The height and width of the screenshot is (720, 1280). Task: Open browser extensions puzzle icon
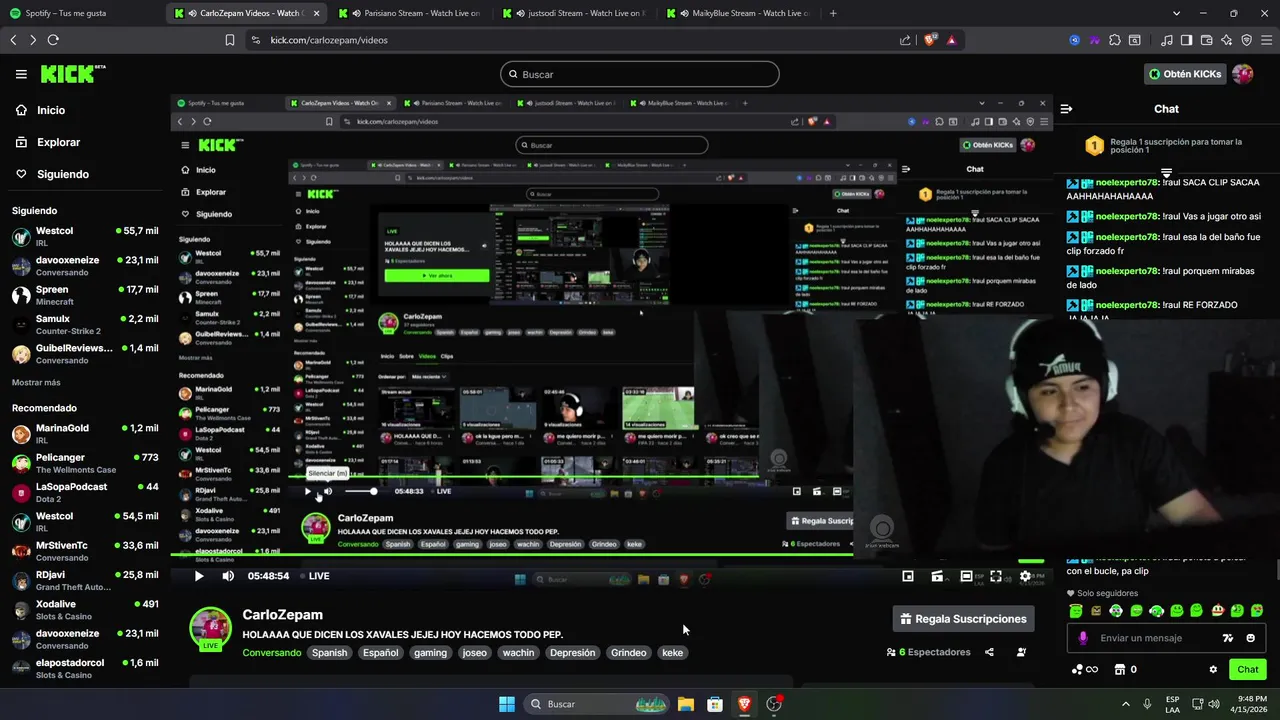pos(1115,40)
